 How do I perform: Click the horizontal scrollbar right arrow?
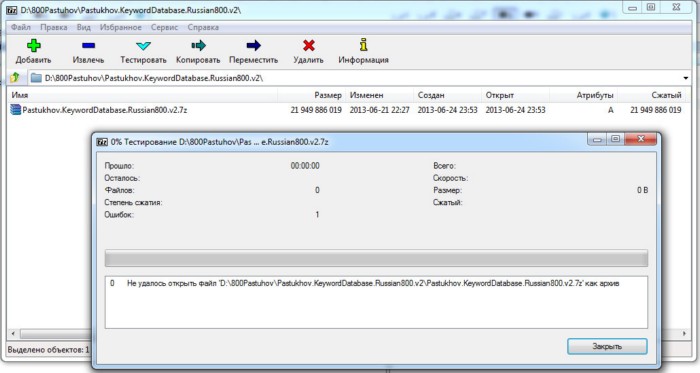pyautogui.click(x=684, y=333)
